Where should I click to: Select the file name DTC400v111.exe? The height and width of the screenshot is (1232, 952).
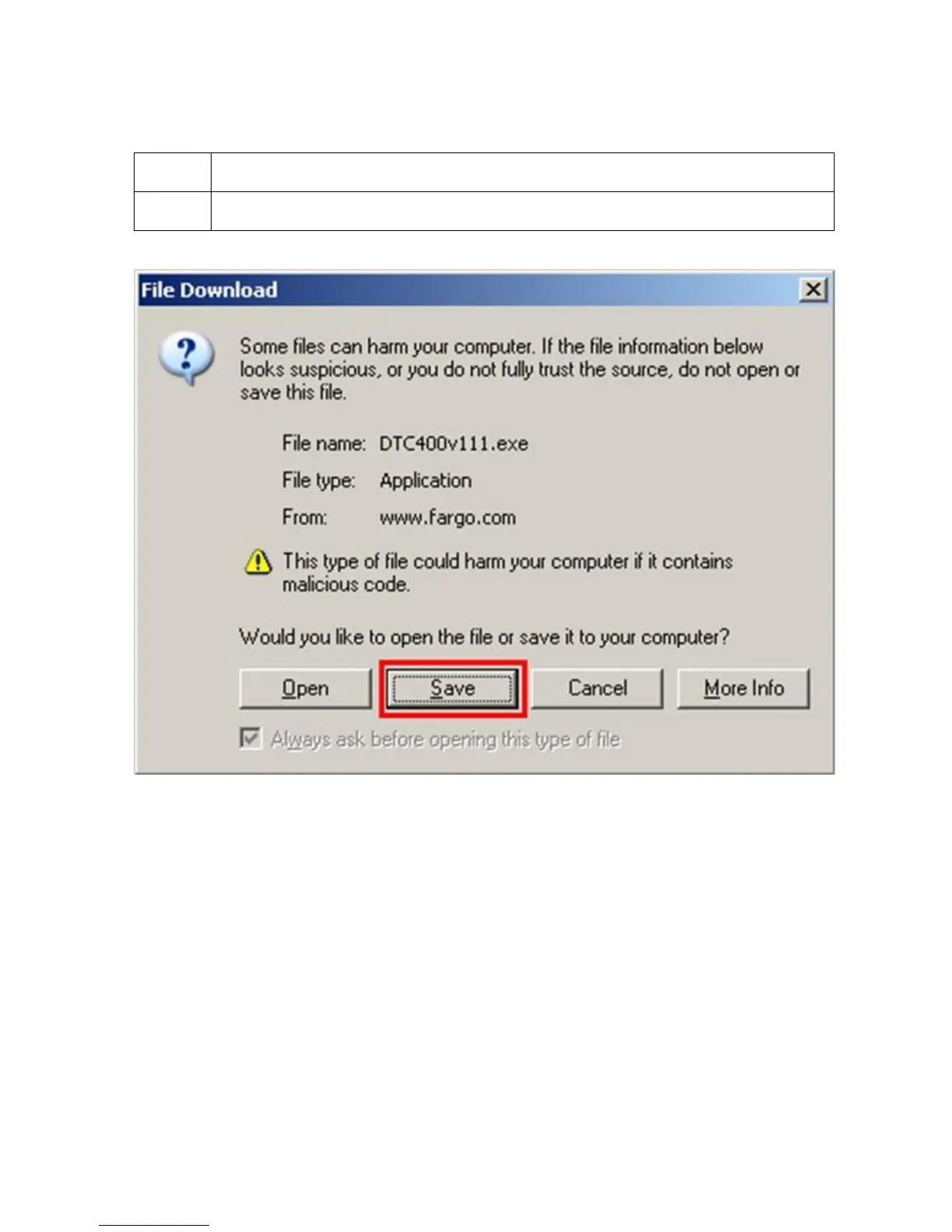pos(453,443)
